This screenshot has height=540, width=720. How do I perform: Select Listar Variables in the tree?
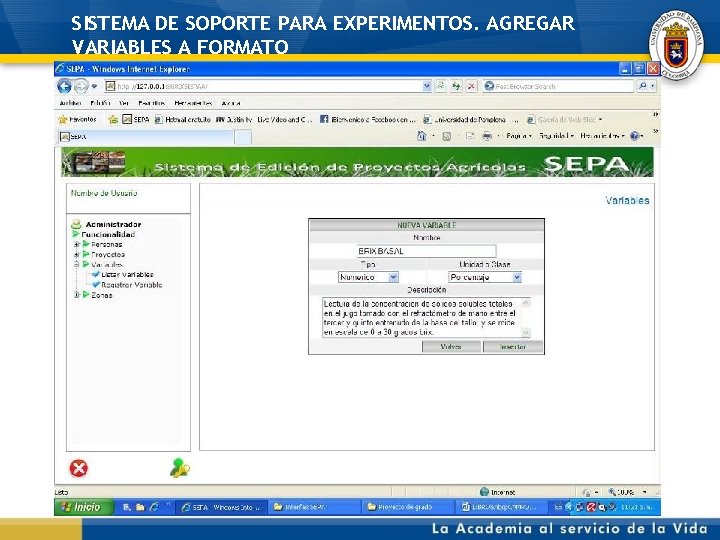[x=127, y=275]
